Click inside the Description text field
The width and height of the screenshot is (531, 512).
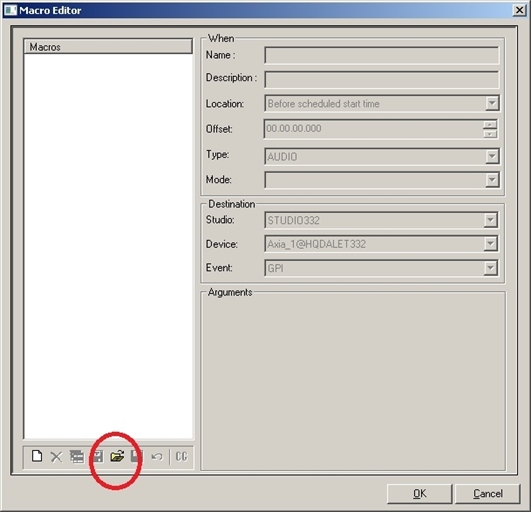pos(381,79)
